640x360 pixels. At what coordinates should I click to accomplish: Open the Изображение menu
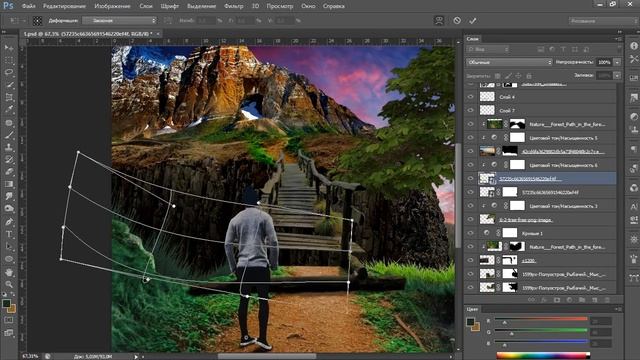tap(112, 6)
